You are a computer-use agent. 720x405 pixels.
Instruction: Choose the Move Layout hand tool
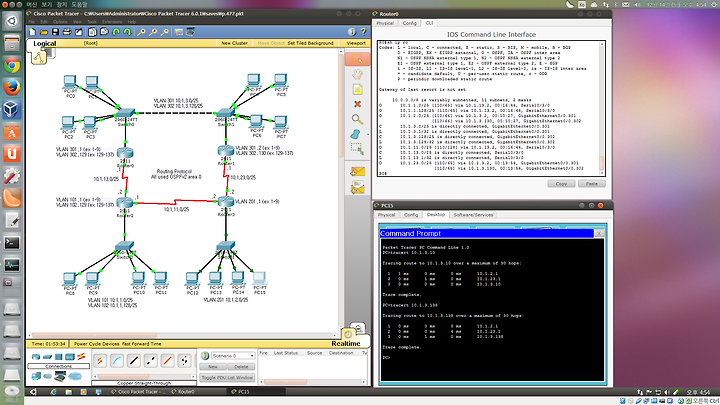coord(357,74)
